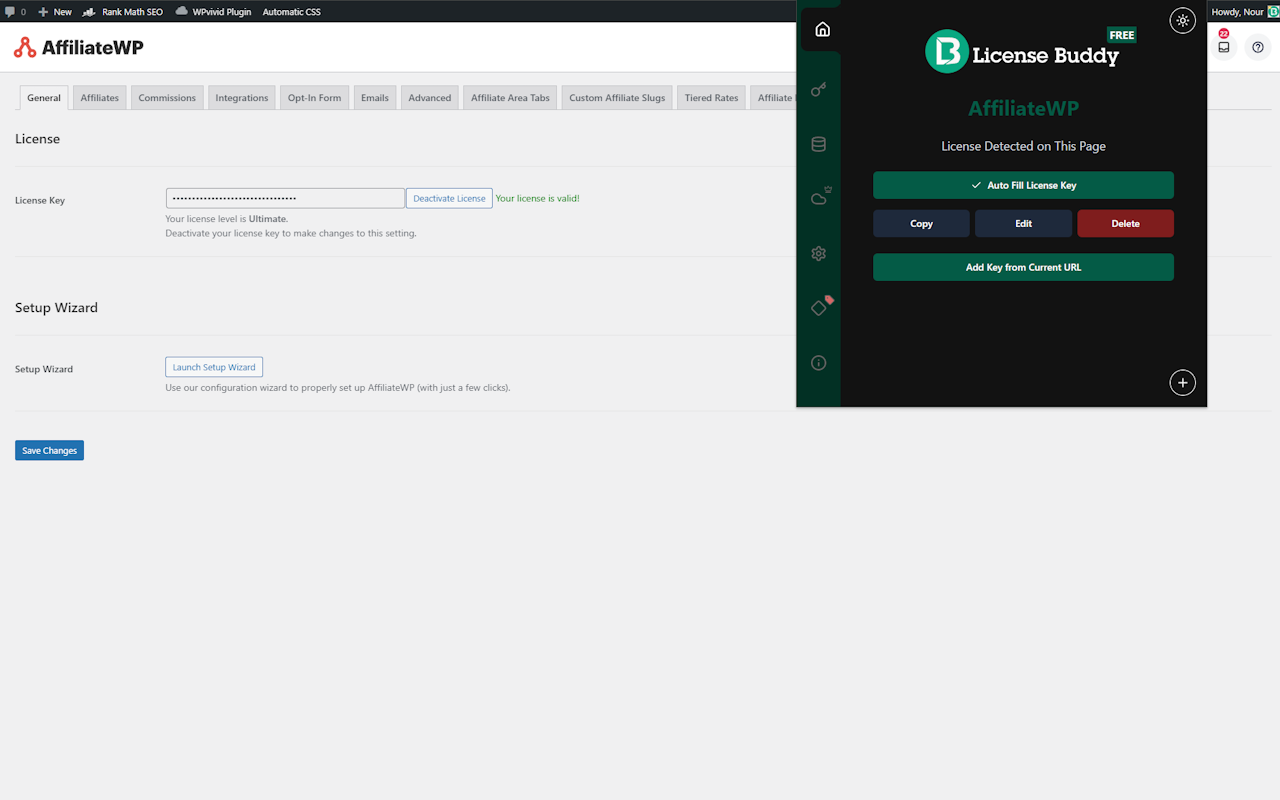The image size is (1280, 800).
Task: Copy the detected license key
Action: [x=921, y=223]
